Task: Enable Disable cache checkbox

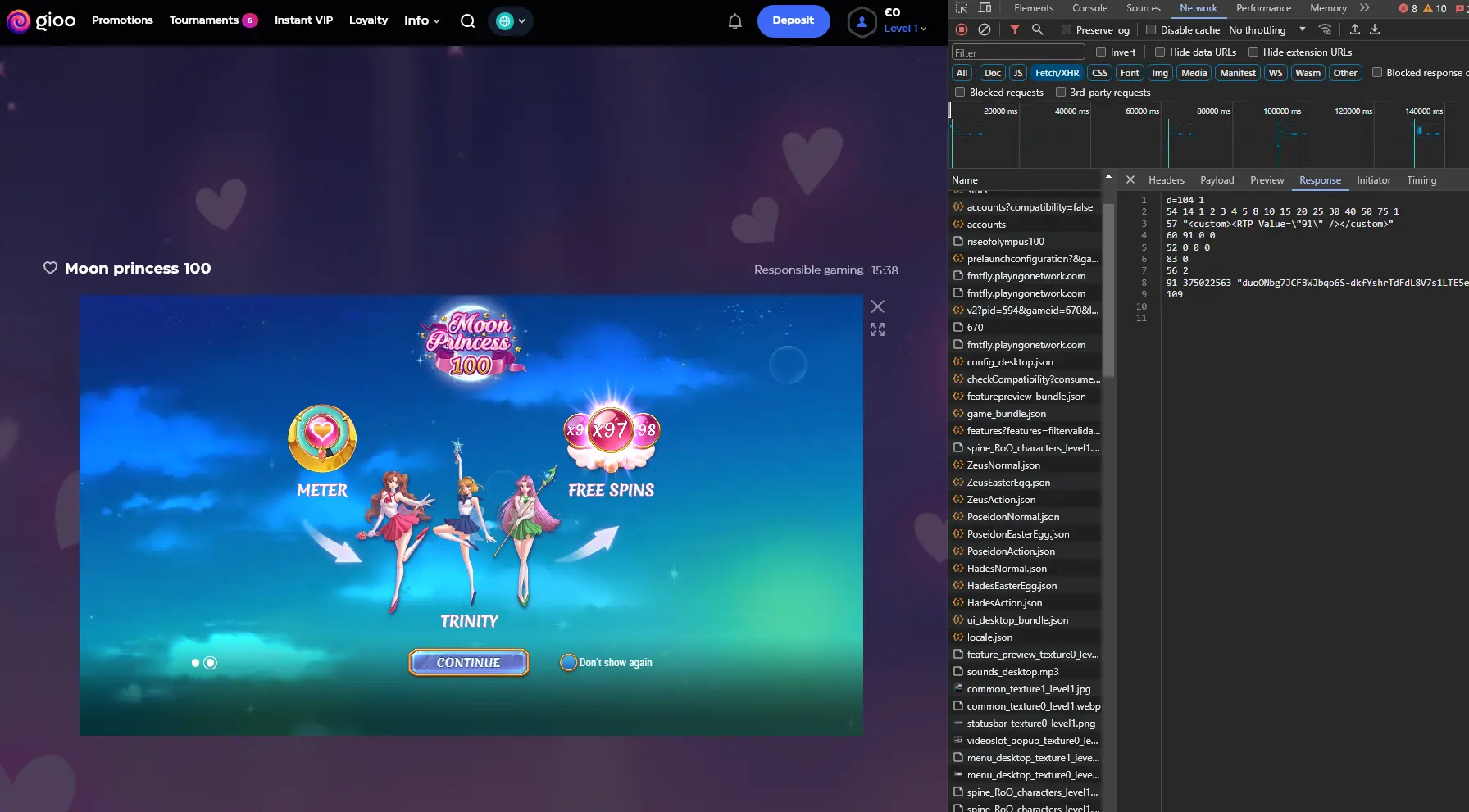Action: pos(1151,29)
